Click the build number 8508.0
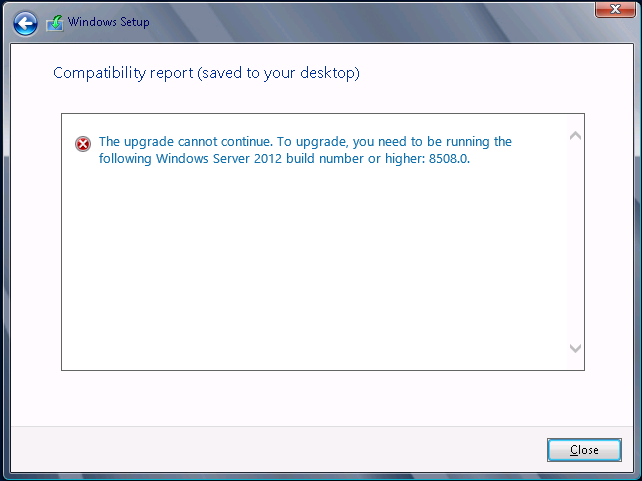This screenshot has height=481, width=642. (x=449, y=158)
